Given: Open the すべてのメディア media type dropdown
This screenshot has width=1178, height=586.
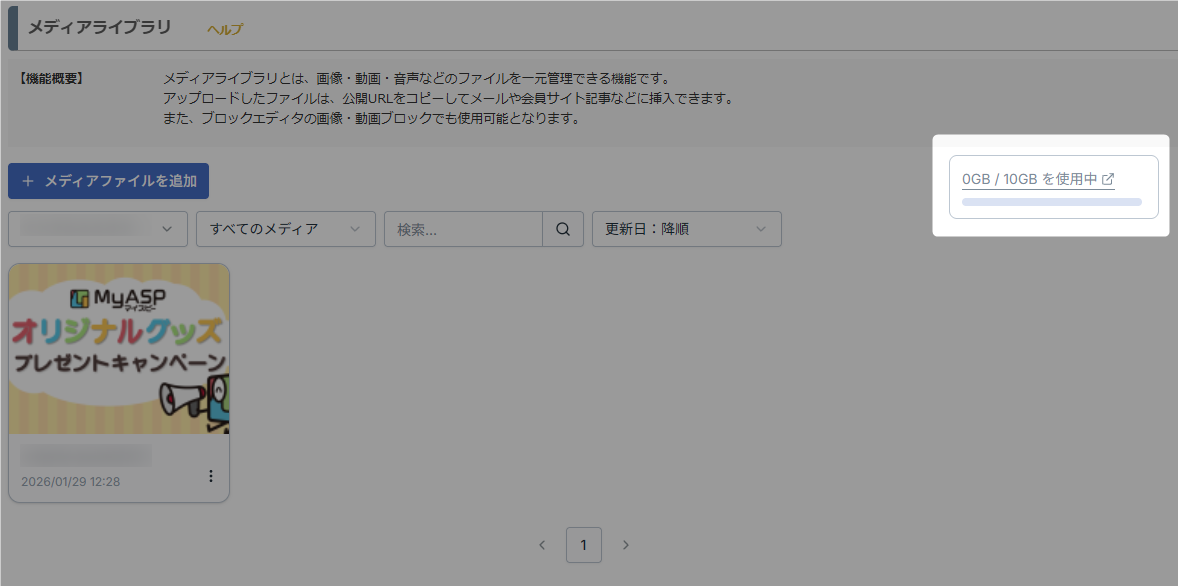Looking at the screenshot, I should pyautogui.click(x=285, y=228).
